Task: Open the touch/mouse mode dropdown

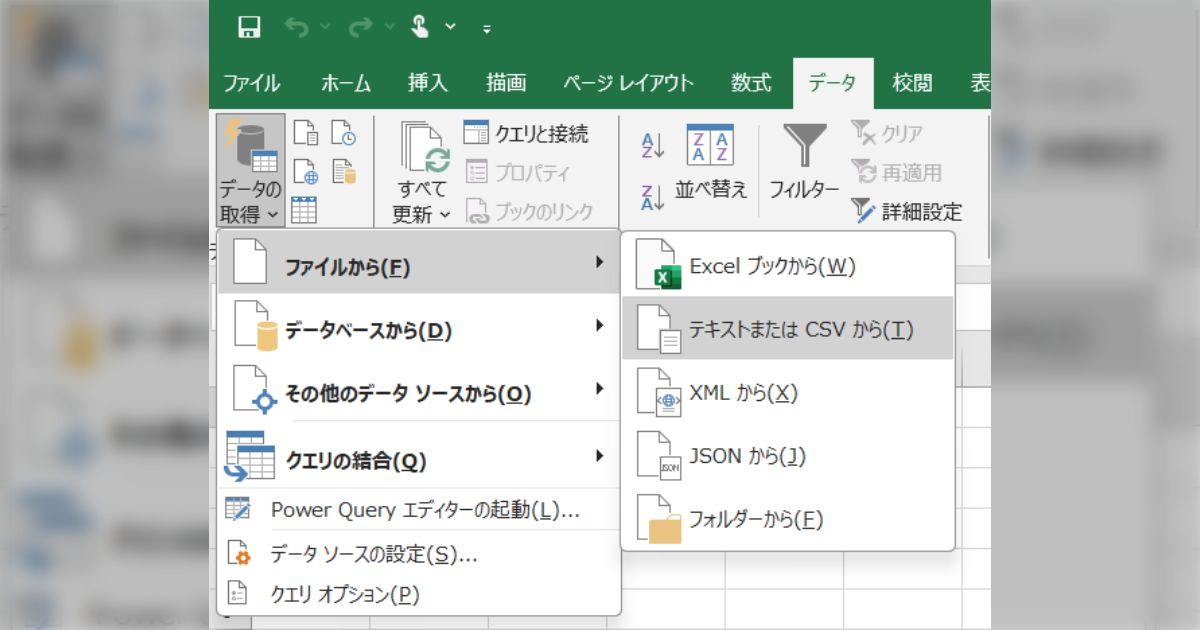Action: point(449,27)
